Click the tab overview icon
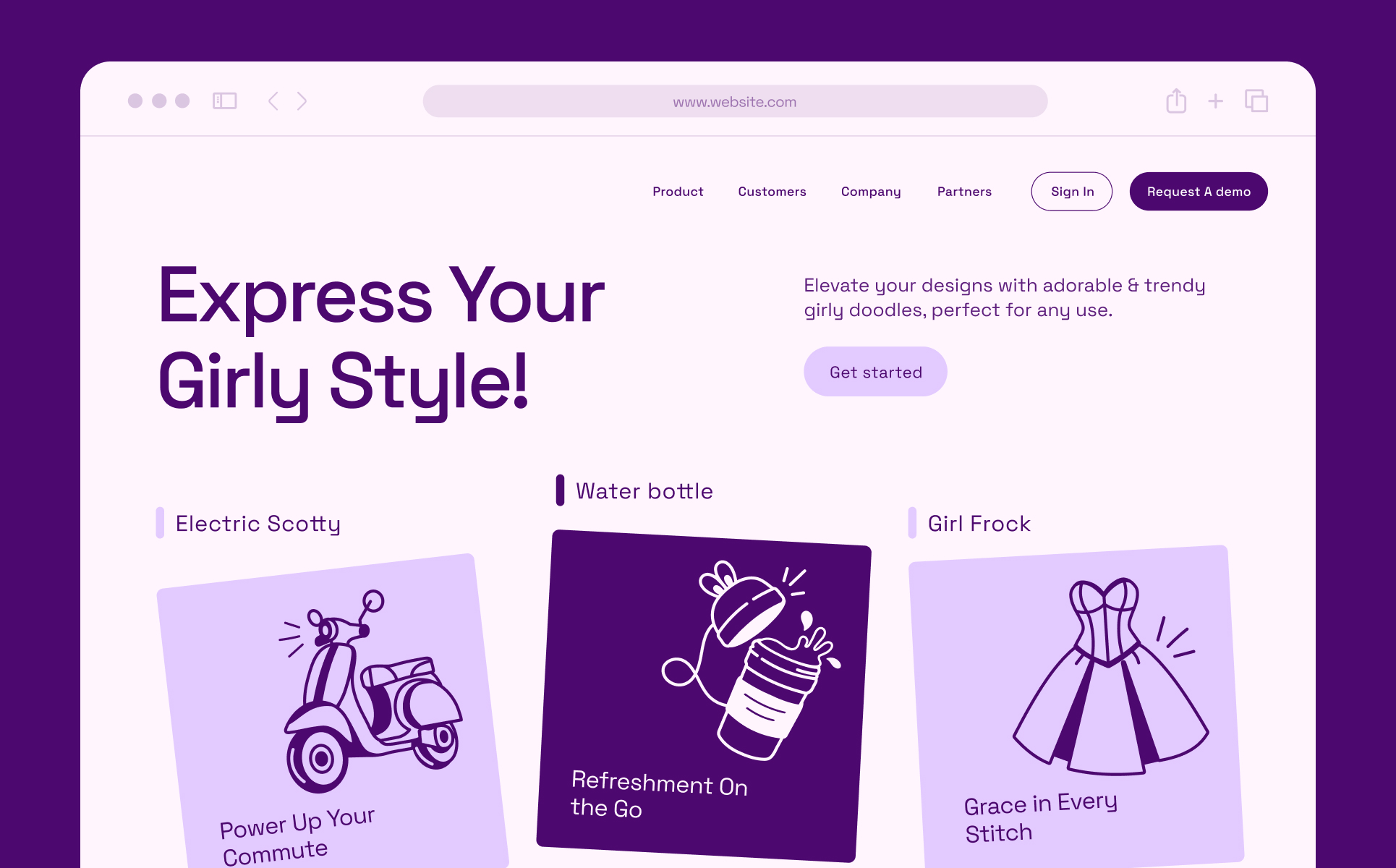Image resolution: width=1396 pixels, height=868 pixels. [x=1256, y=101]
